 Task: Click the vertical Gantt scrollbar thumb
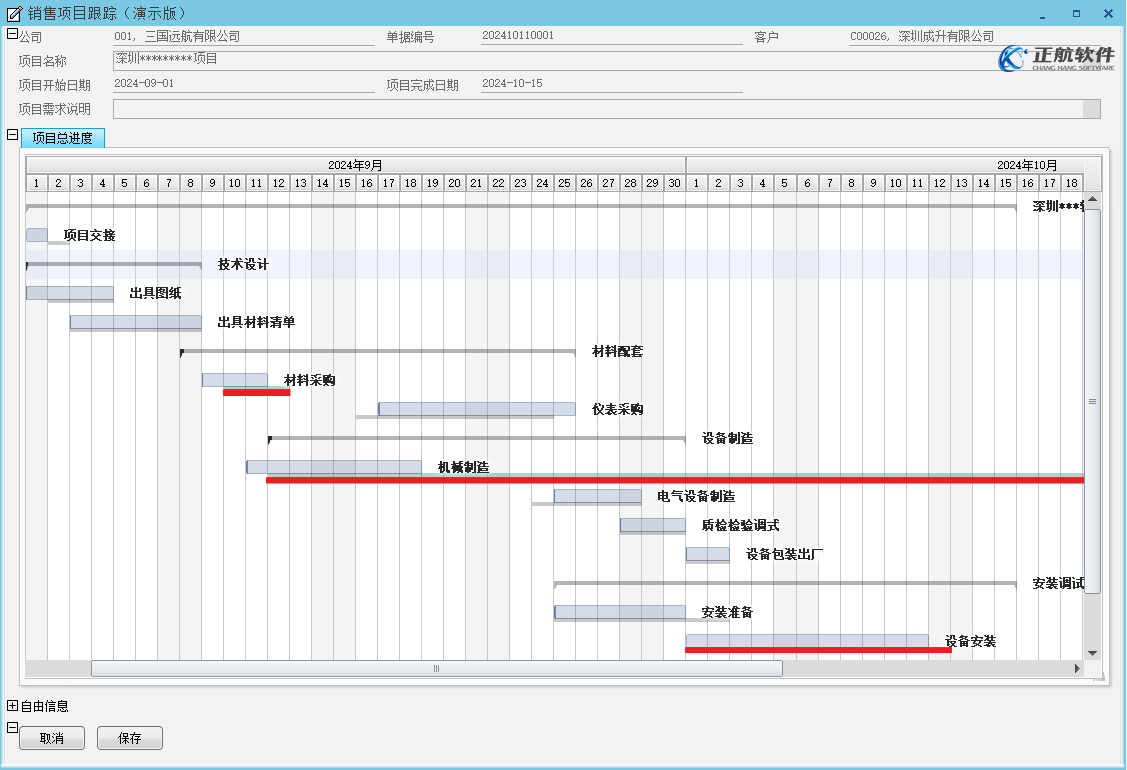[x=1092, y=401]
